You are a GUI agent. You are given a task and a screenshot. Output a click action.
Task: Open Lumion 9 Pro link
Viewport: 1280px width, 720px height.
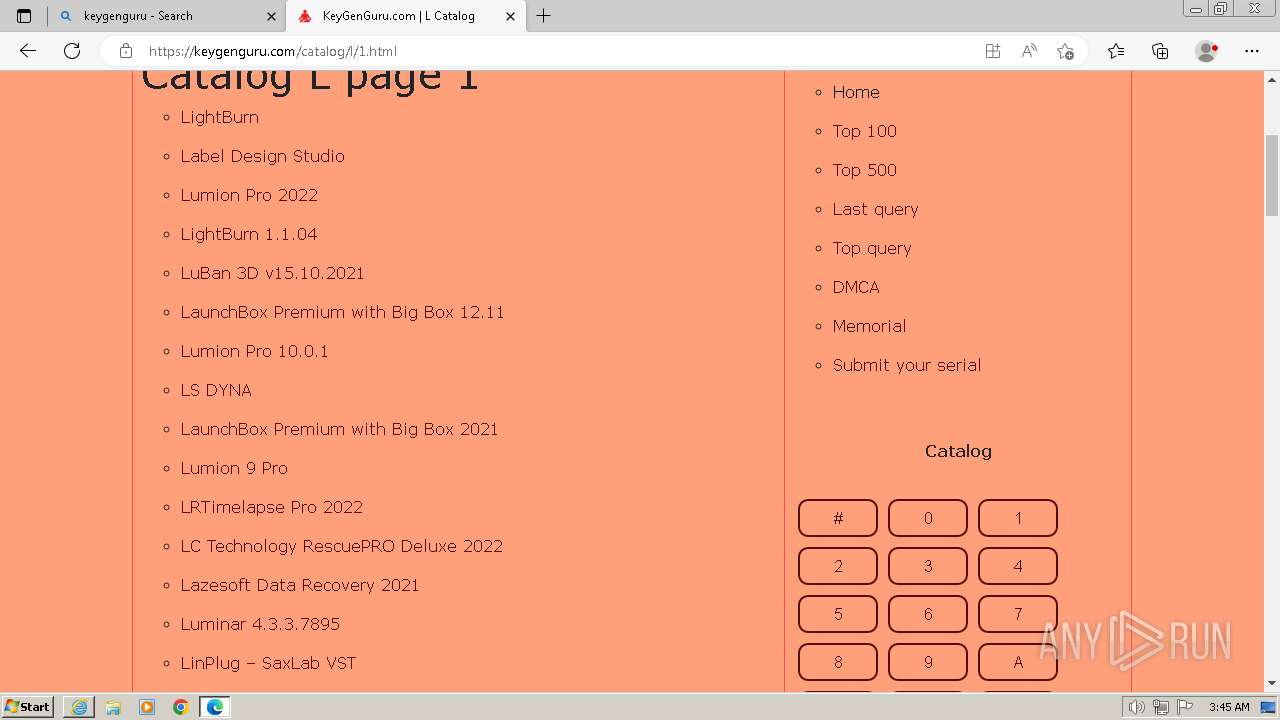point(234,468)
